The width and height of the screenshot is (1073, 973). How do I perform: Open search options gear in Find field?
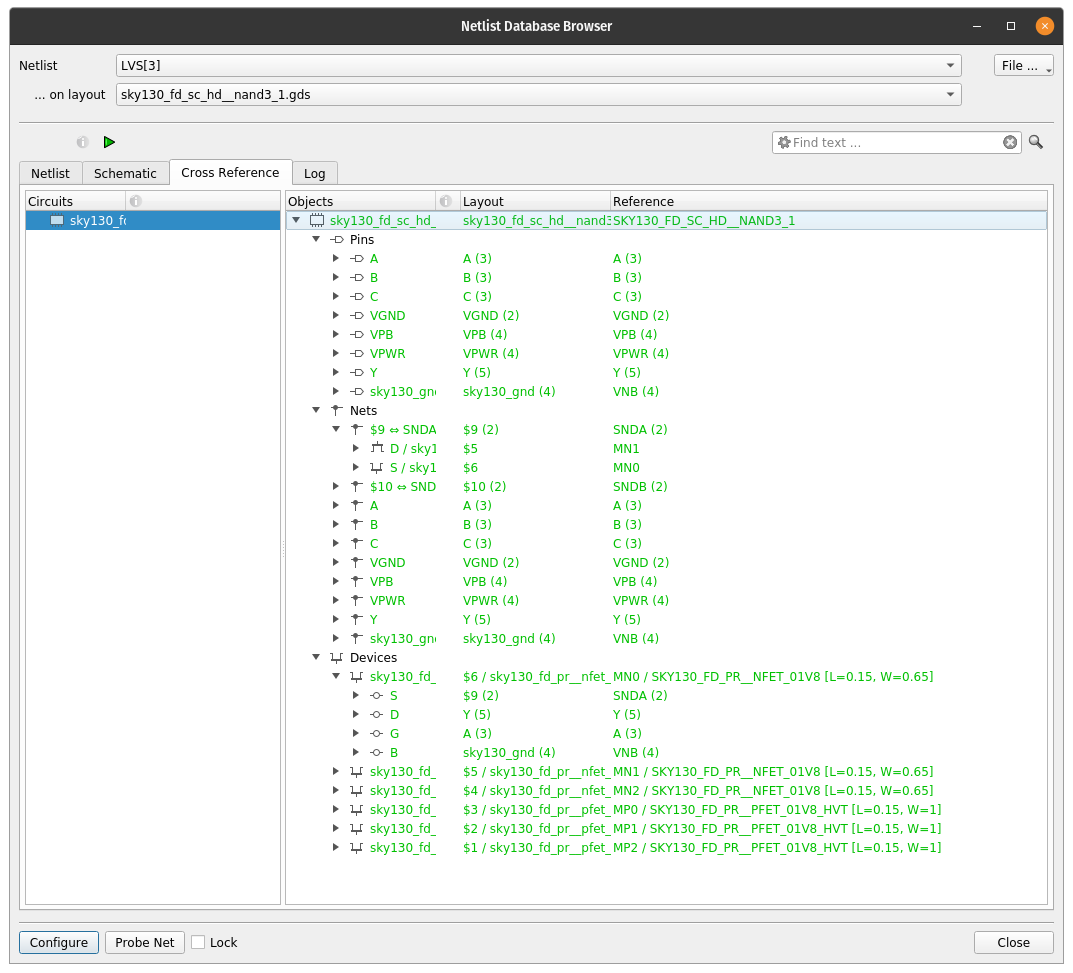(x=784, y=142)
